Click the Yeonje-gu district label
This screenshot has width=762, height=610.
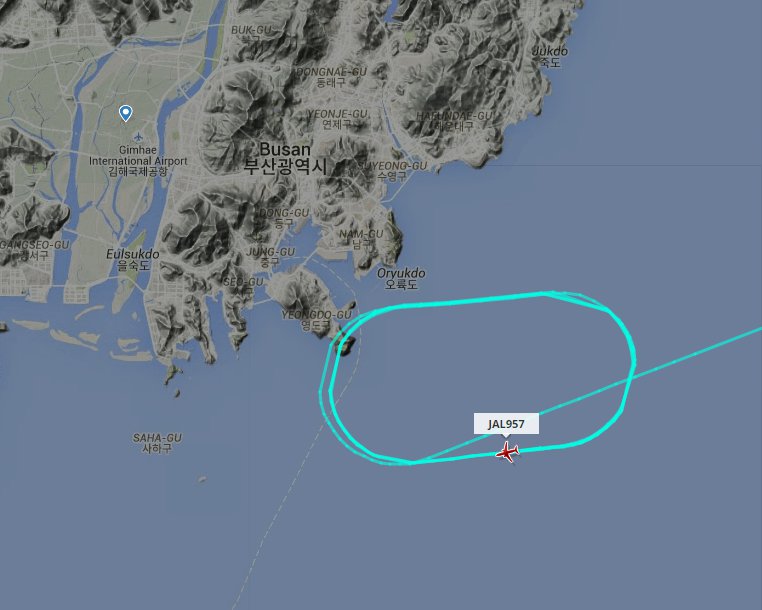(337, 119)
